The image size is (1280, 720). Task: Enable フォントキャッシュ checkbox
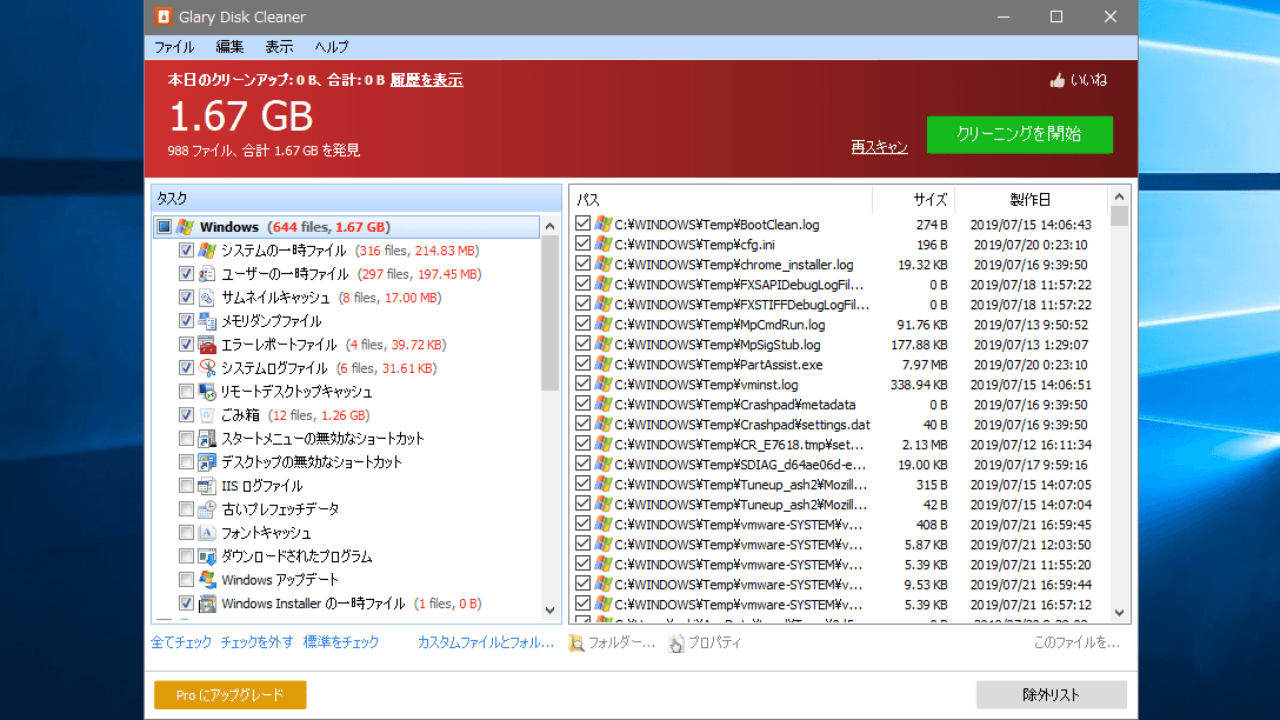click(186, 532)
